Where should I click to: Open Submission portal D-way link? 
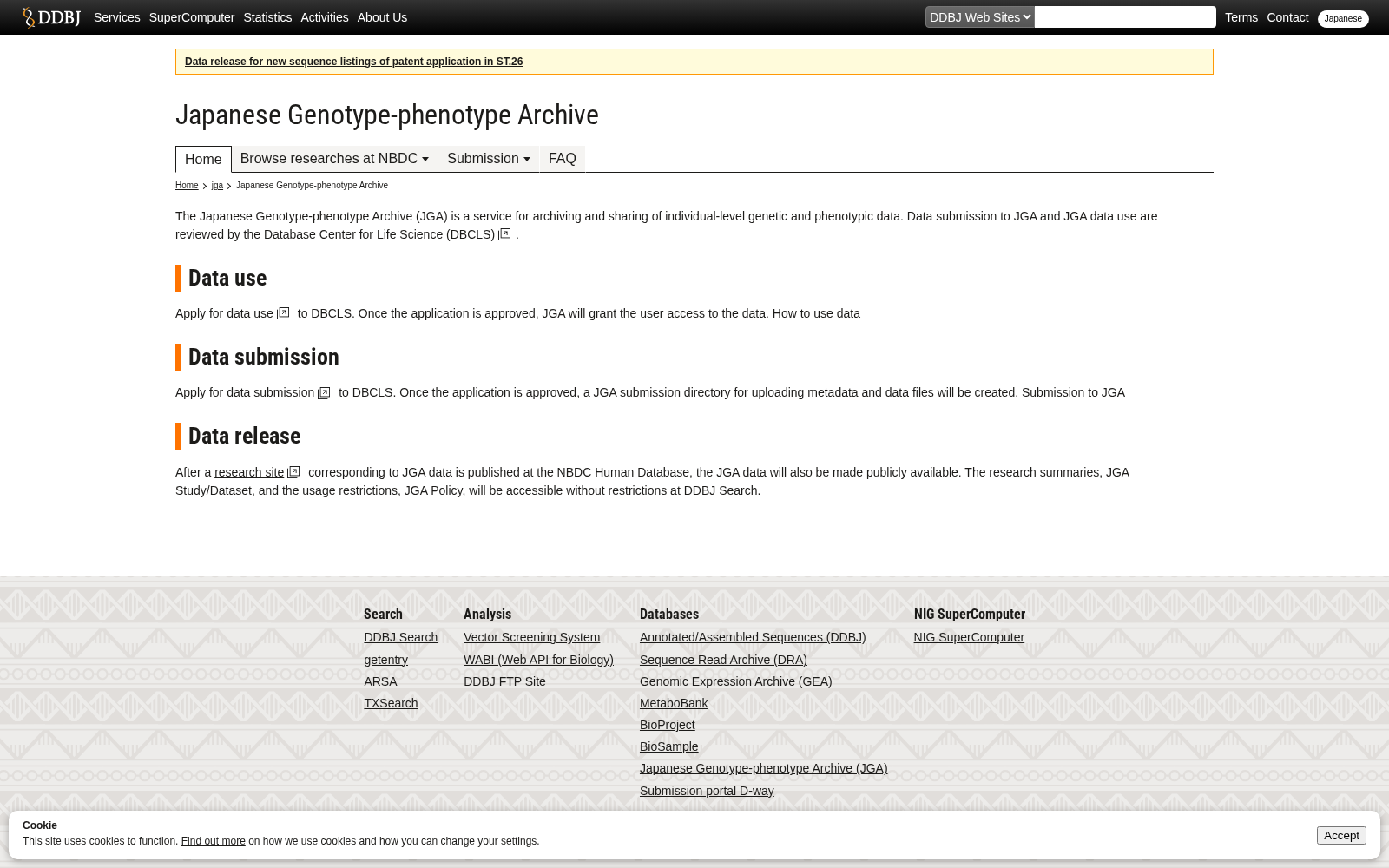[x=707, y=791]
